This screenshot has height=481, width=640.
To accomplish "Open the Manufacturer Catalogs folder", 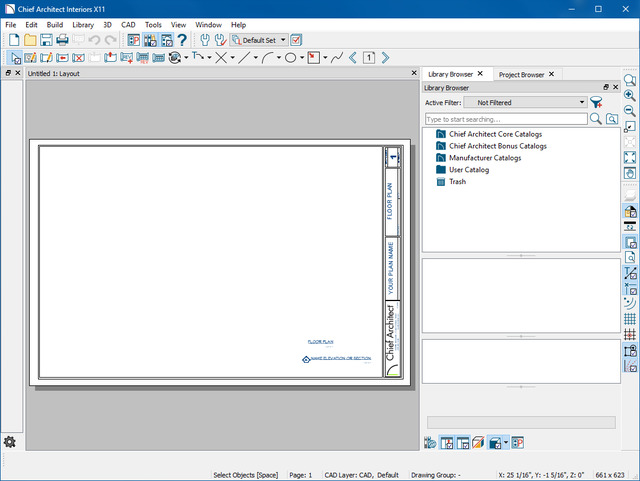I will (x=484, y=157).
